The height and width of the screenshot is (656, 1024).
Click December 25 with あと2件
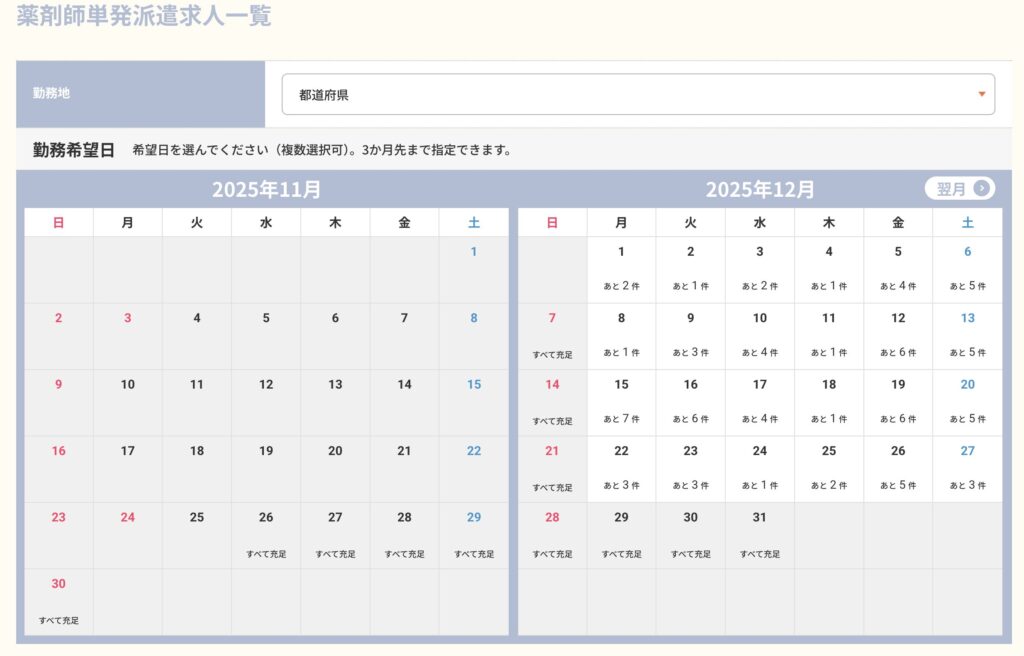coord(829,468)
